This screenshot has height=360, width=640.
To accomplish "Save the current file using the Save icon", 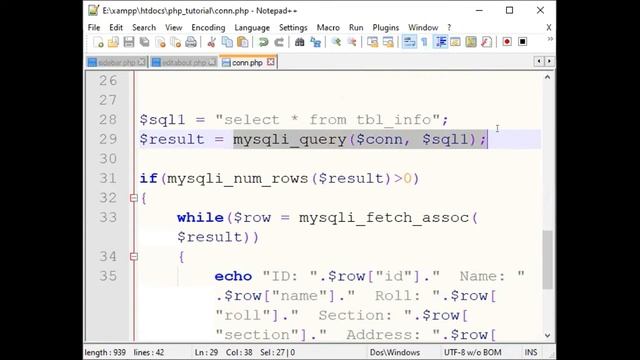I will [x=129, y=42].
